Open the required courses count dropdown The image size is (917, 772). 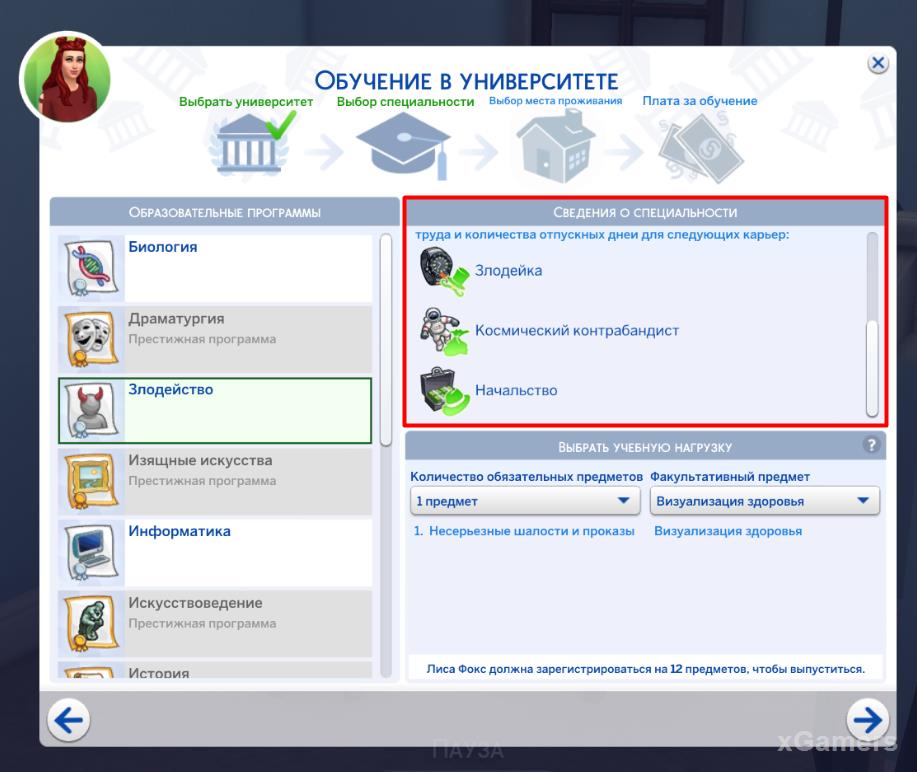(525, 501)
